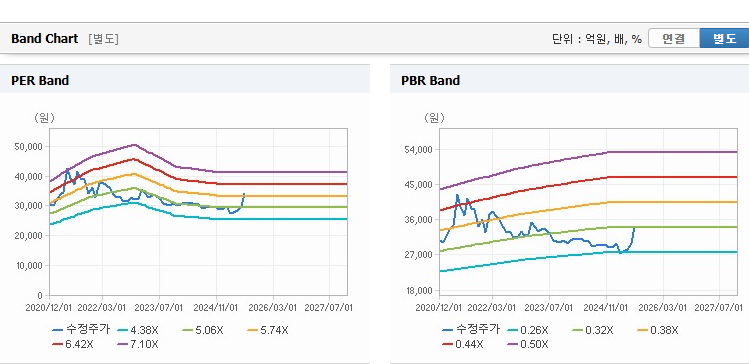Screen dimensions: 749x364
Task: Click the PBR Band panel heading
Action: coord(430,81)
